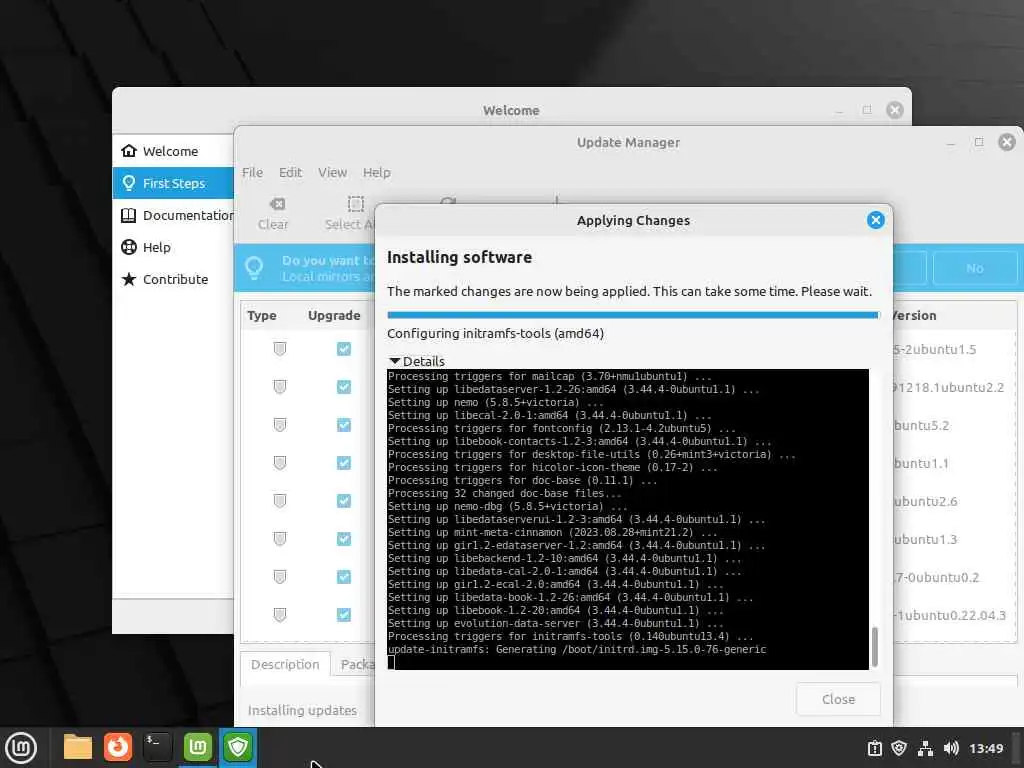This screenshot has height=768, width=1024.
Task: Toggle the seventh update row's Upgrade checkbox
Action: 344,577
